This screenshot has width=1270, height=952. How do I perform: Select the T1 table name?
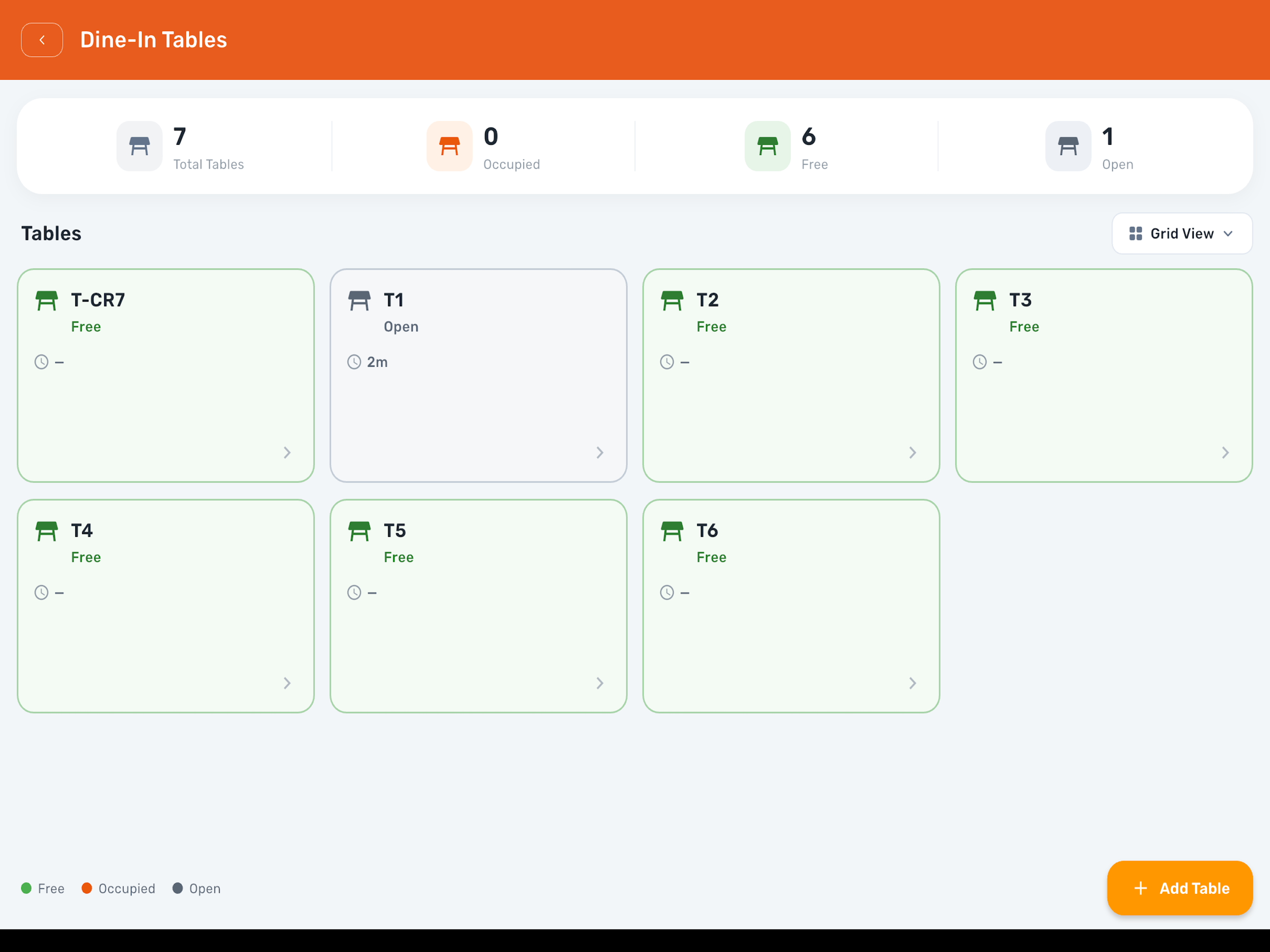[x=394, y=300]
